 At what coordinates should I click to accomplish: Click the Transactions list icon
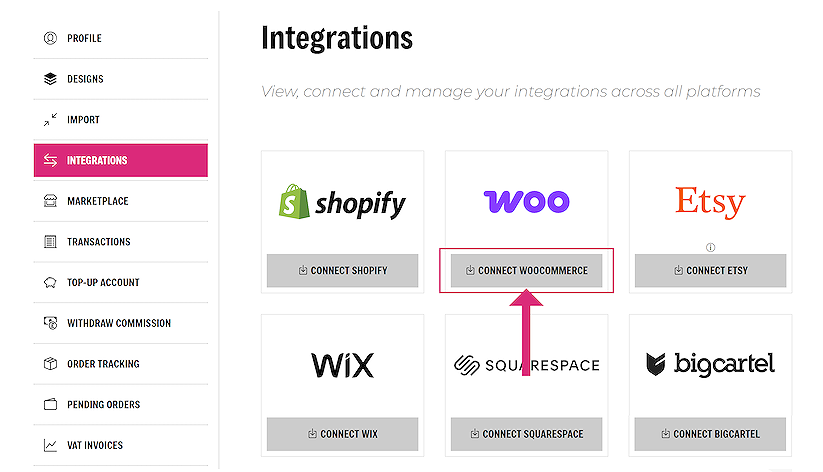tap(50, 242)
